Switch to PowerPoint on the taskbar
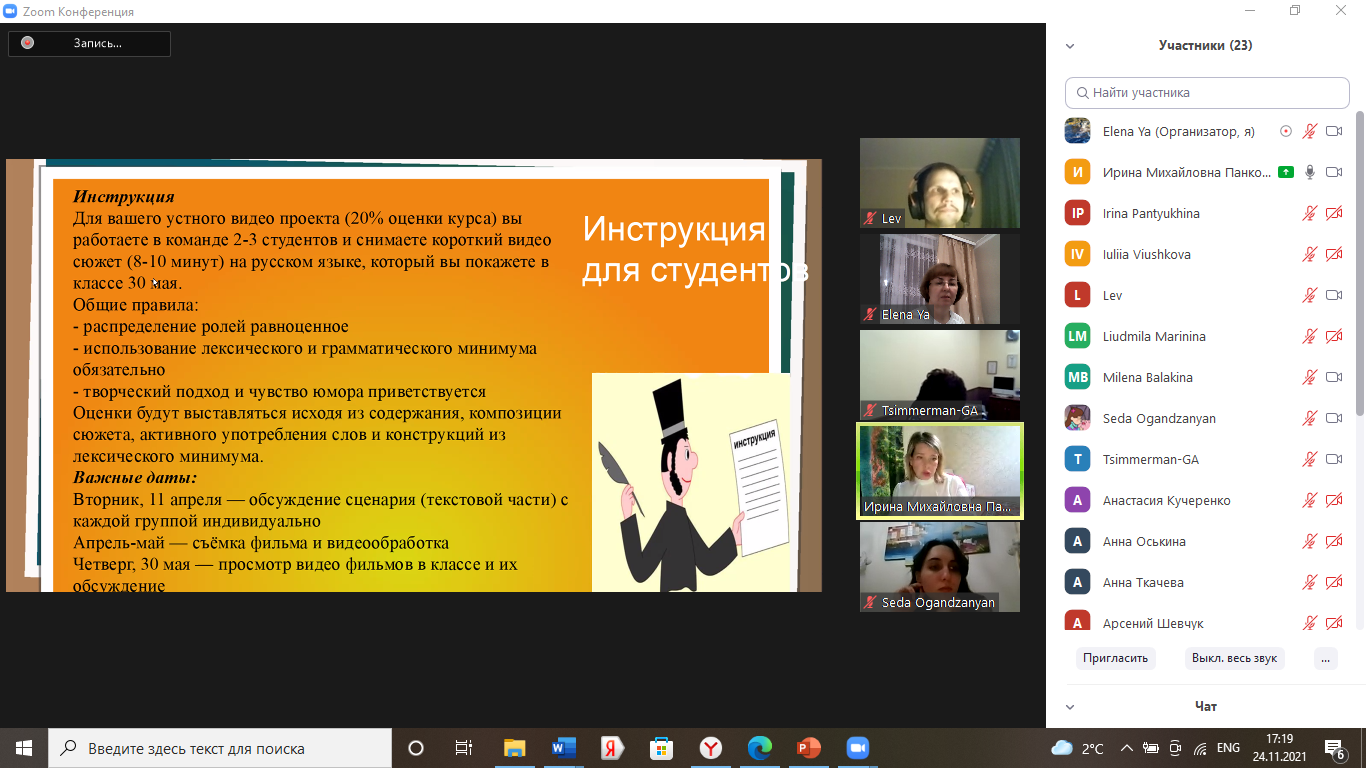This screenshot has width=1366, height=768. coord(808,748)
